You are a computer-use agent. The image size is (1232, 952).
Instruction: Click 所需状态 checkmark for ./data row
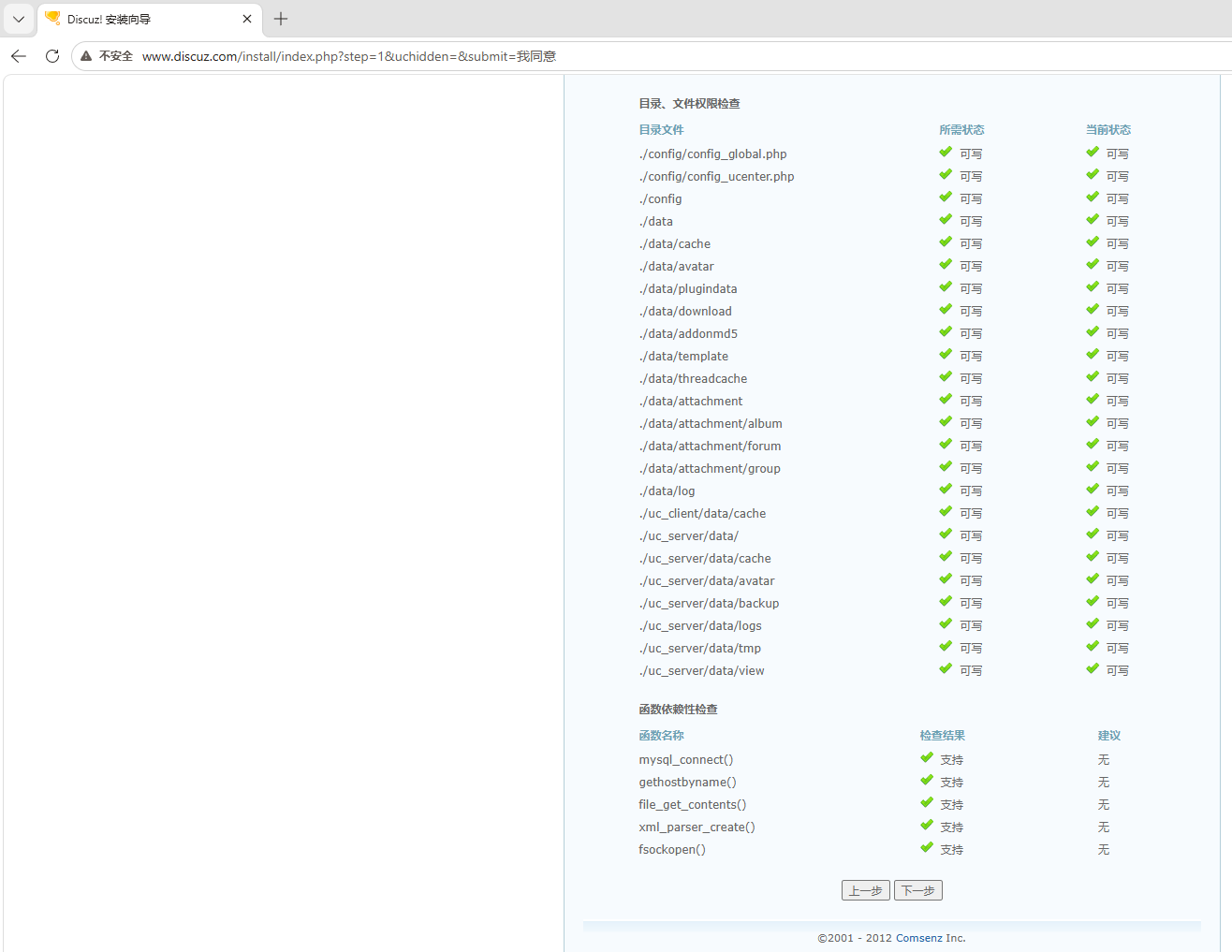coord(946,220)
